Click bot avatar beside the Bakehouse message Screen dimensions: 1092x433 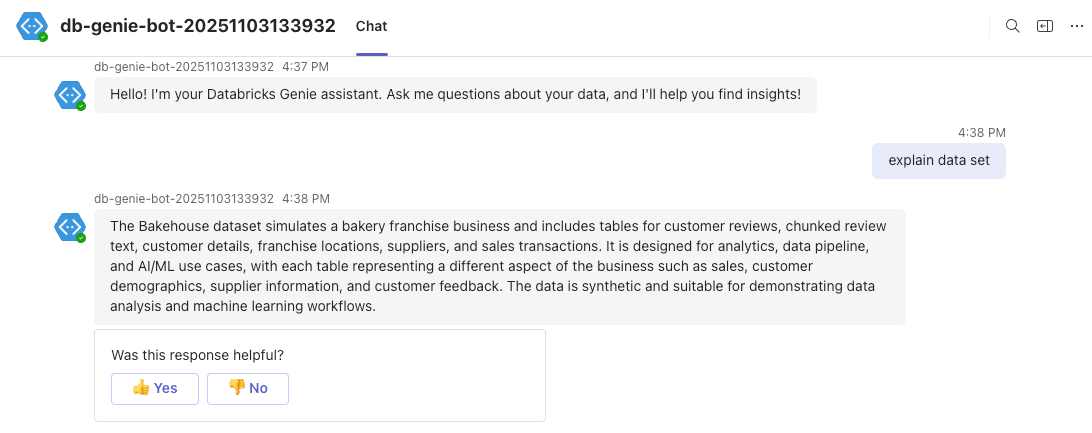[69, 227]
